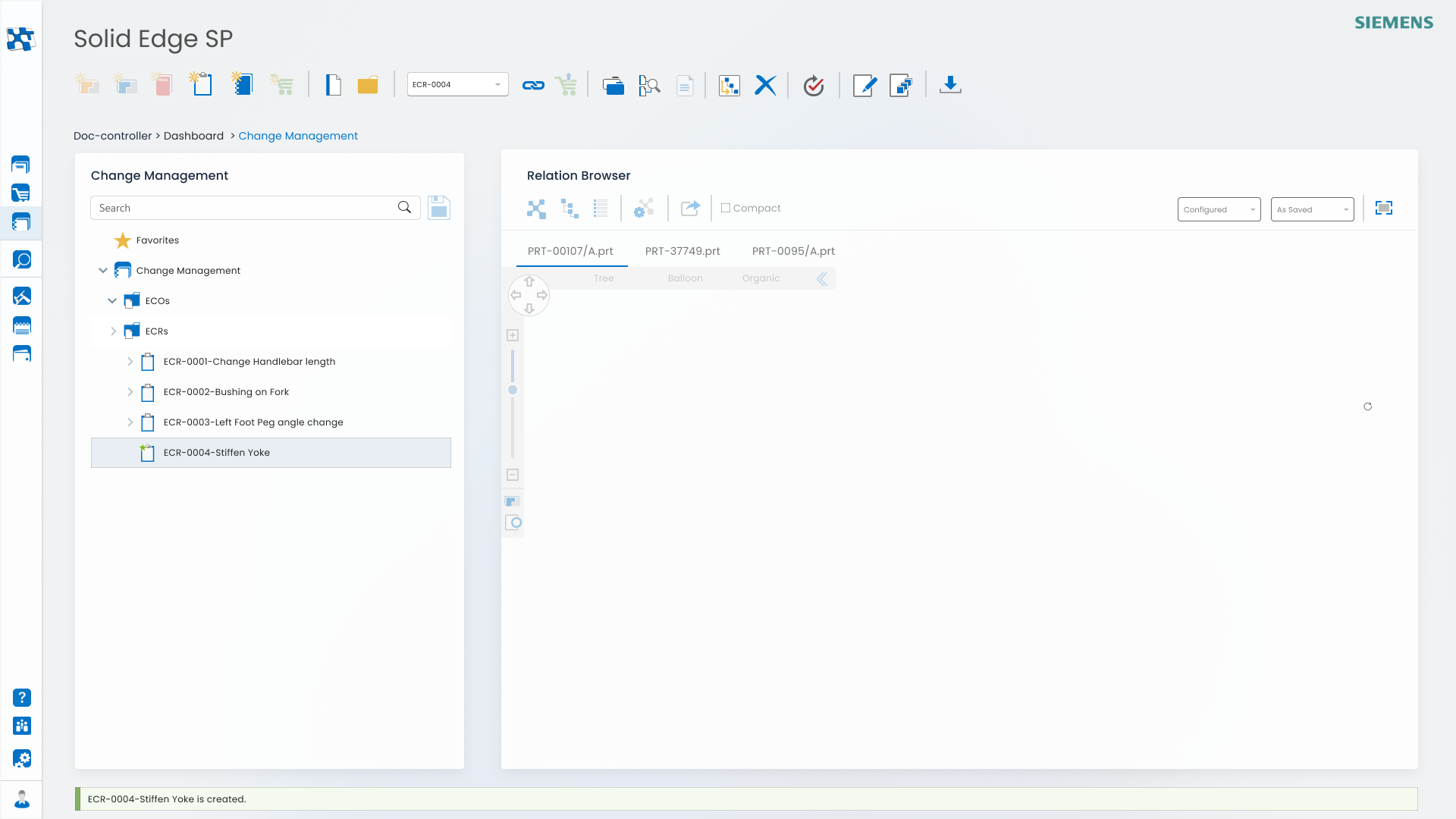The width and height of the screenshot is (1456, 819).
Task: Select the network graph view icon in Relation Browser
Action: (x=536, y=209)
